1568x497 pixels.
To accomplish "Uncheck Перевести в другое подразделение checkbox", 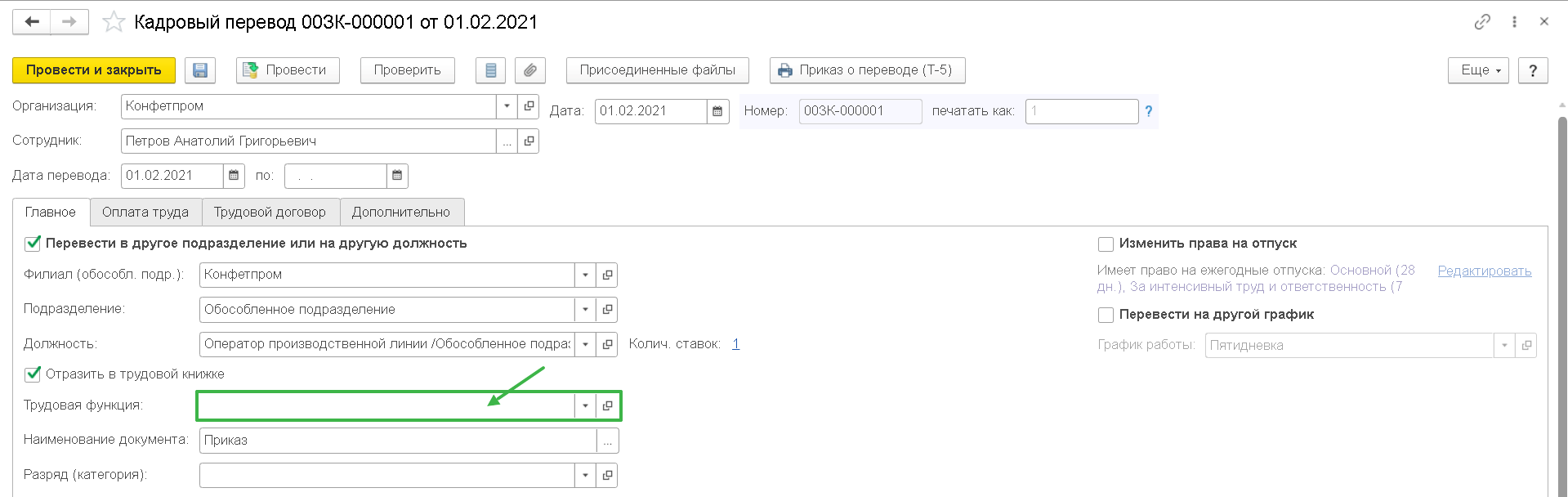I will [33, 244].
